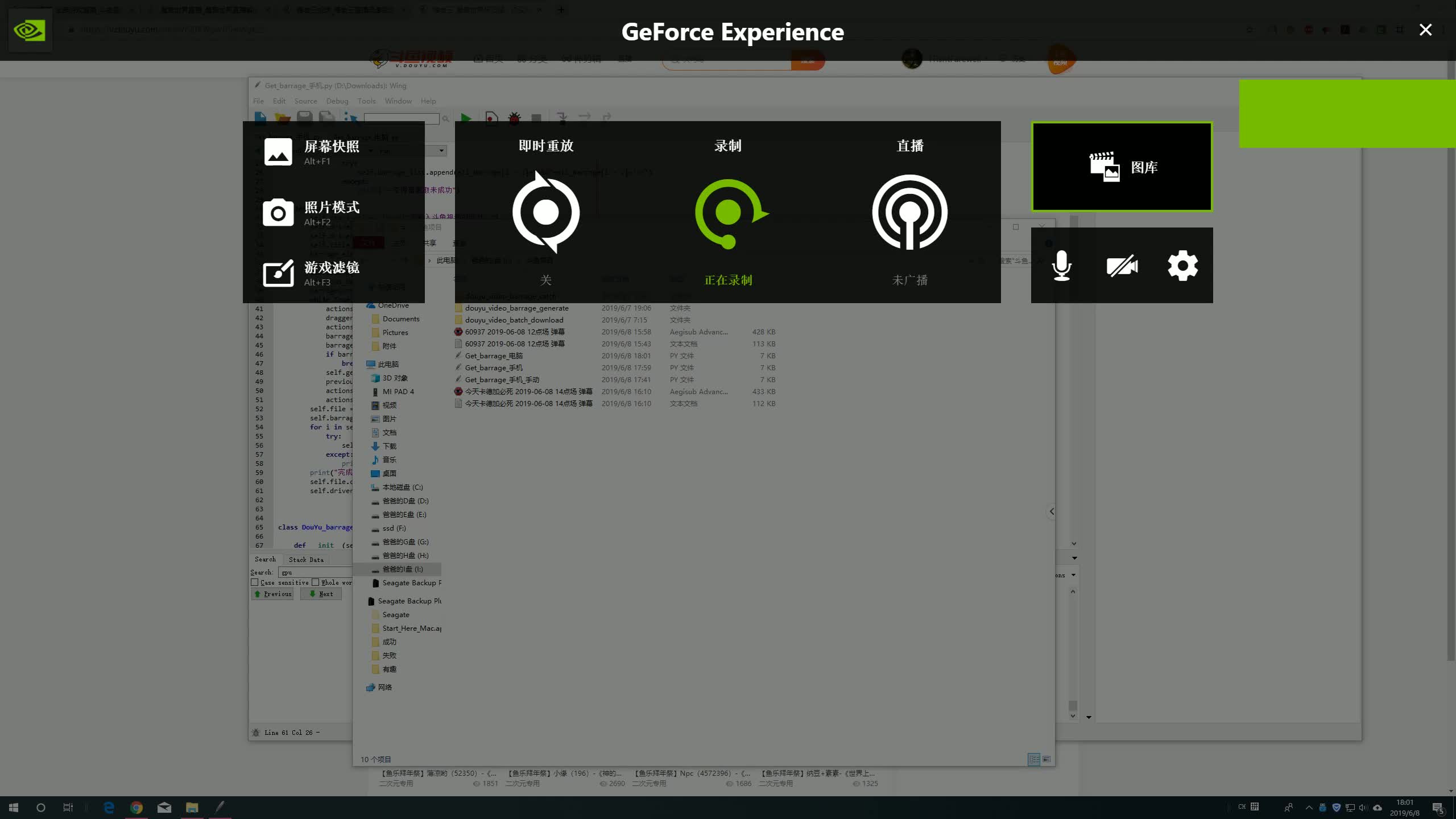Click the Search input field in Wing
The width and height of the screenshot is (1456, 819).
tap(316, 572)
